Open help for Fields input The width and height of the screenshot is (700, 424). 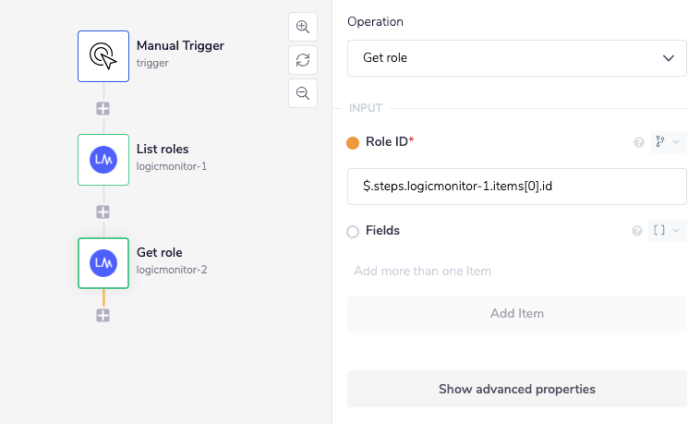tap(636, 231)
